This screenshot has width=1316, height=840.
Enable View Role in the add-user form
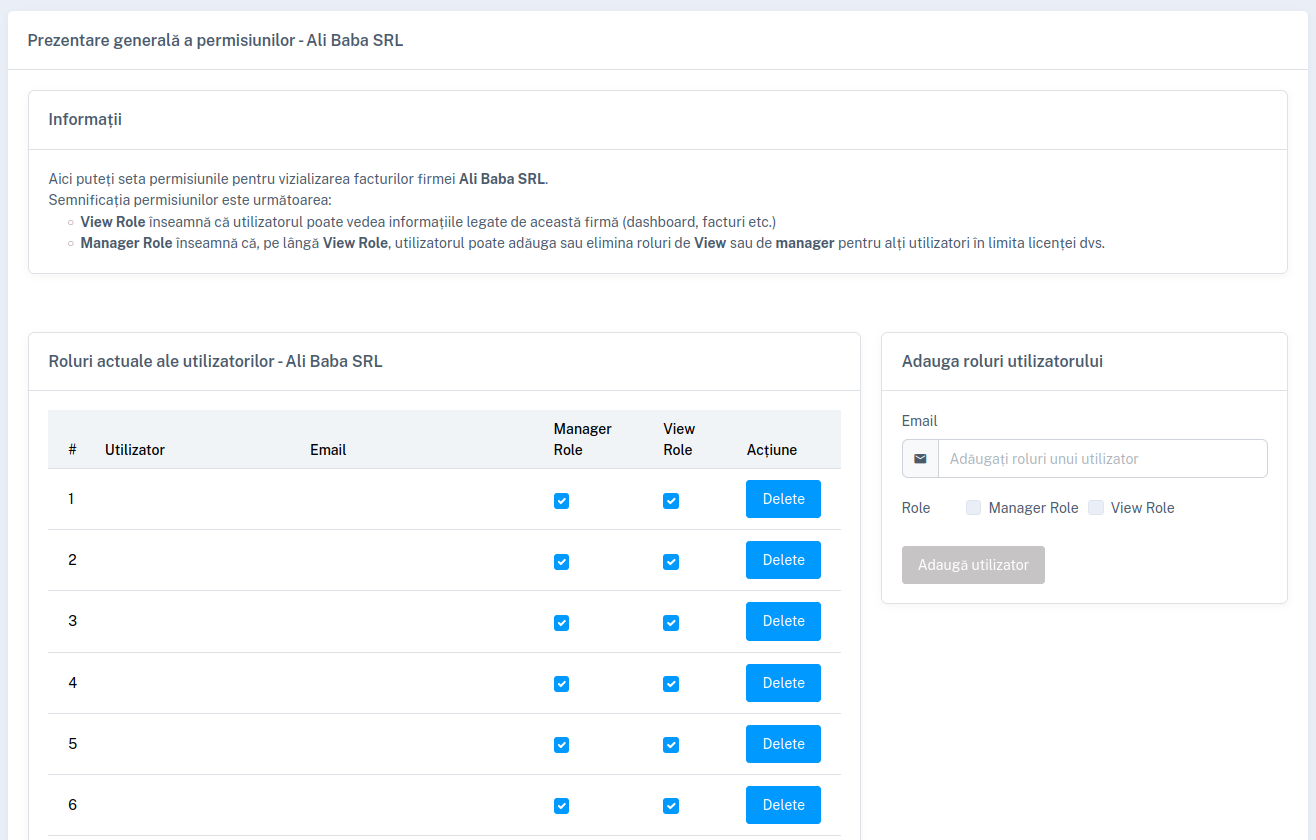(x=1096, y=508)
